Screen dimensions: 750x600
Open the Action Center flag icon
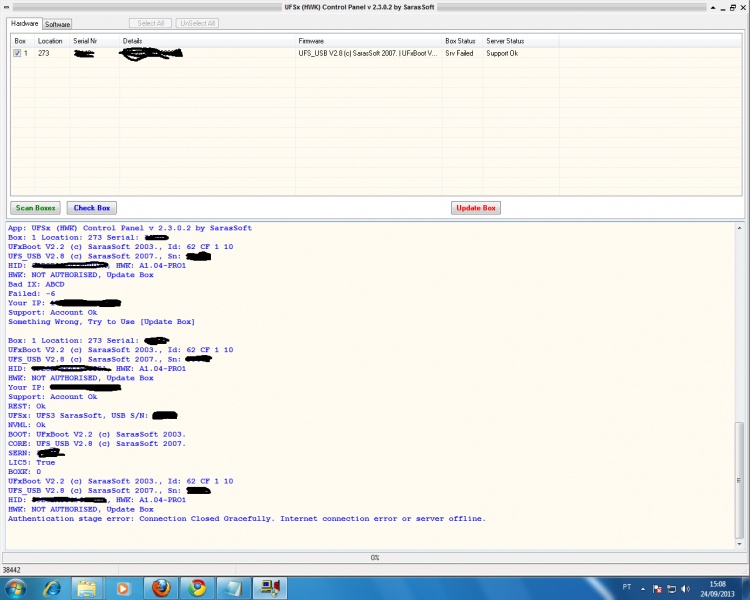point(657,589)
